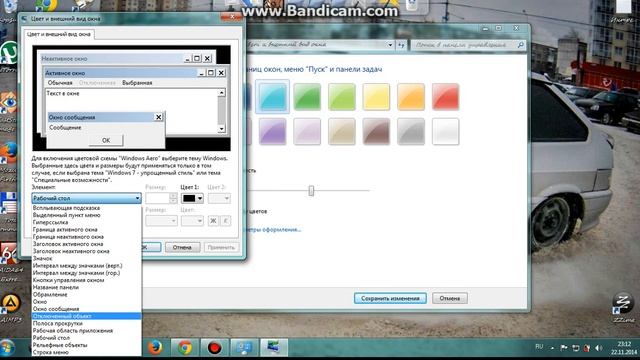Click the Цвет и внешний вид окна tab
The height and width of the screenshot is (360, 640).
point(58,34)
